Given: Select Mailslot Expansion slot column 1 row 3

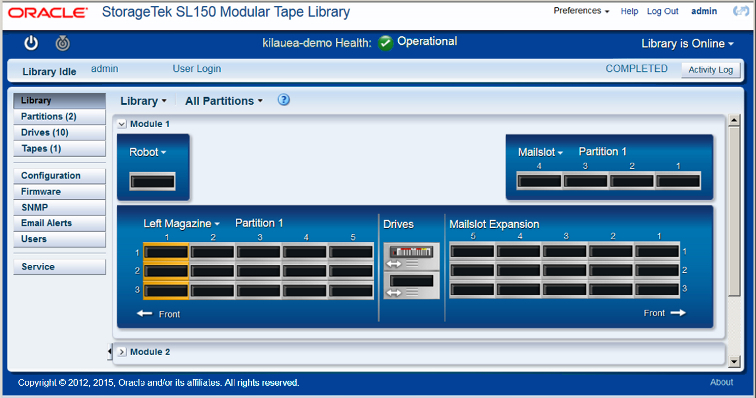Looking at the screenshot, I should click(x=658, y=289).
